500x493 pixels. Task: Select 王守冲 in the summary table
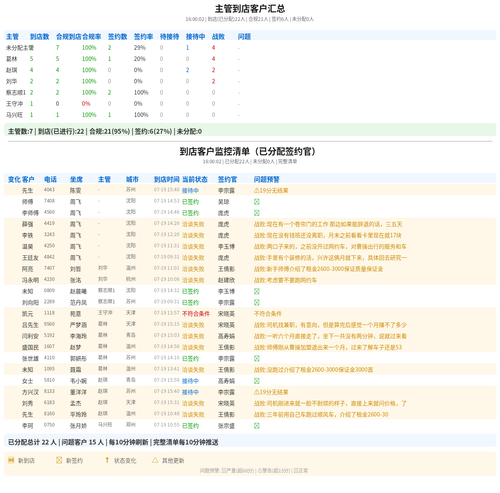14,104
